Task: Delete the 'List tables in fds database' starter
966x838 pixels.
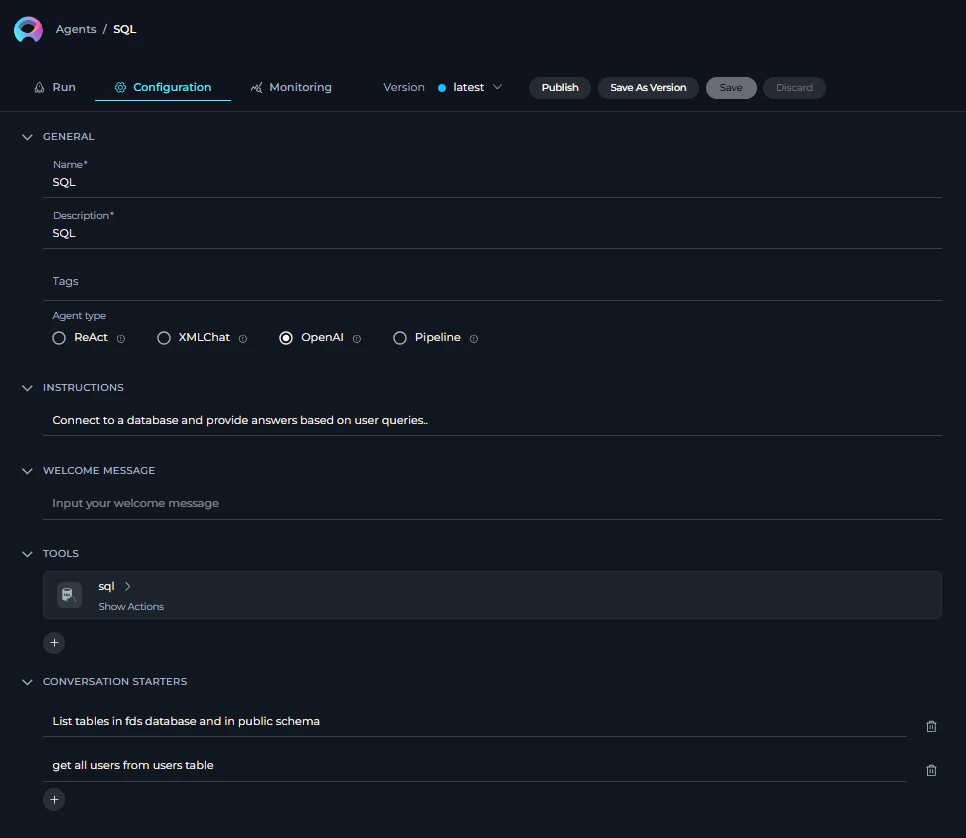Action: point(931,726)
